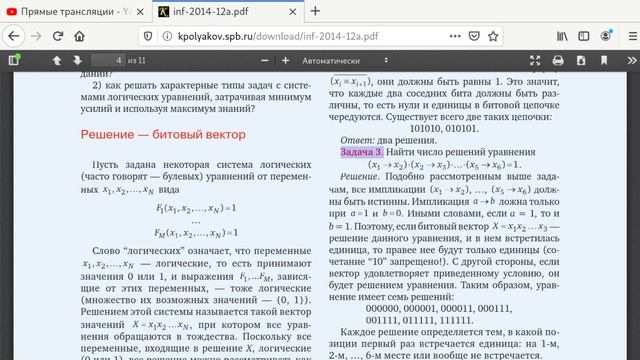Show site information icon

click(167, 36)
